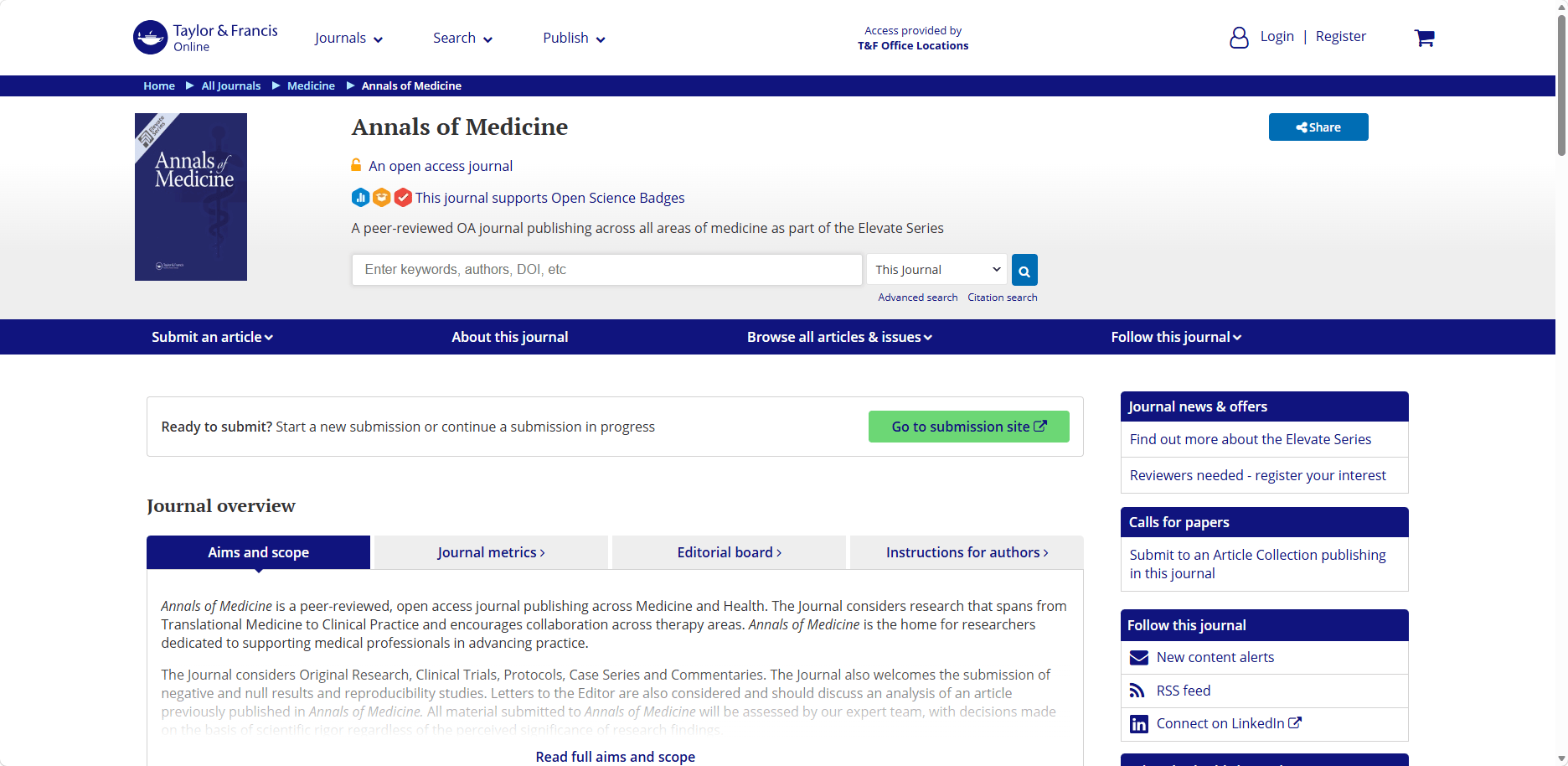Click the magnifier search button

1024,270
